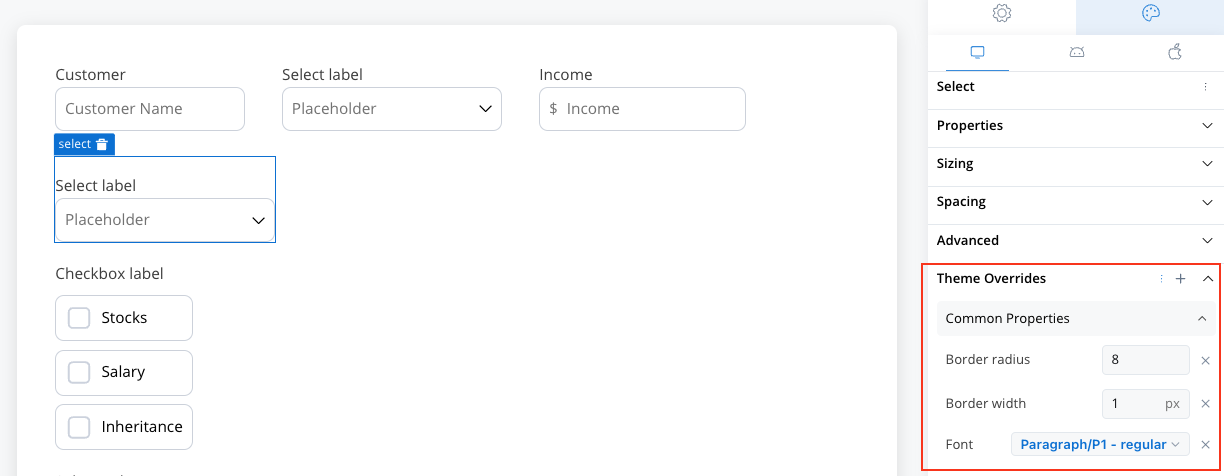Click the Border width value field

(x=1146, y=404)
